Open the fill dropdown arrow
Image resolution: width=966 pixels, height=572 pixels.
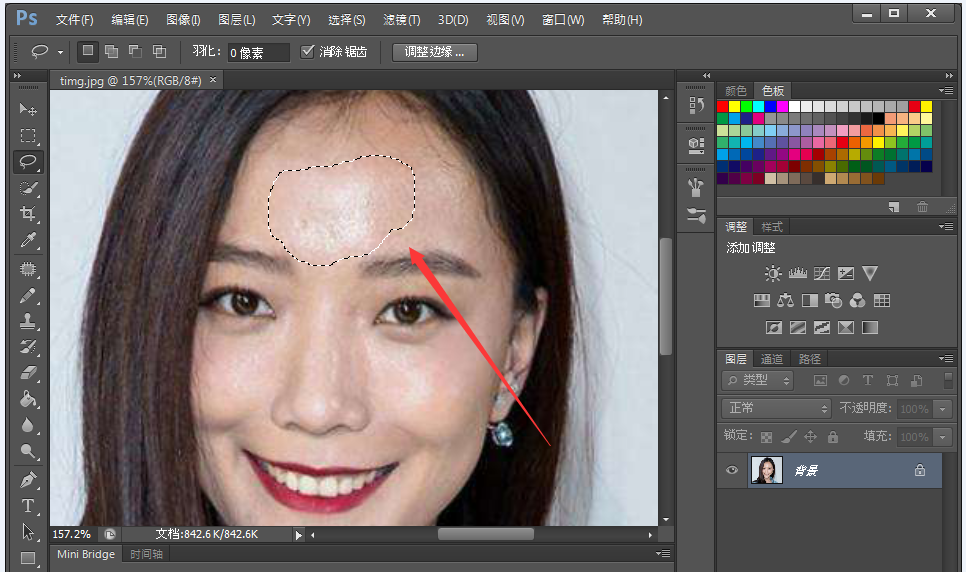(943, 437)
